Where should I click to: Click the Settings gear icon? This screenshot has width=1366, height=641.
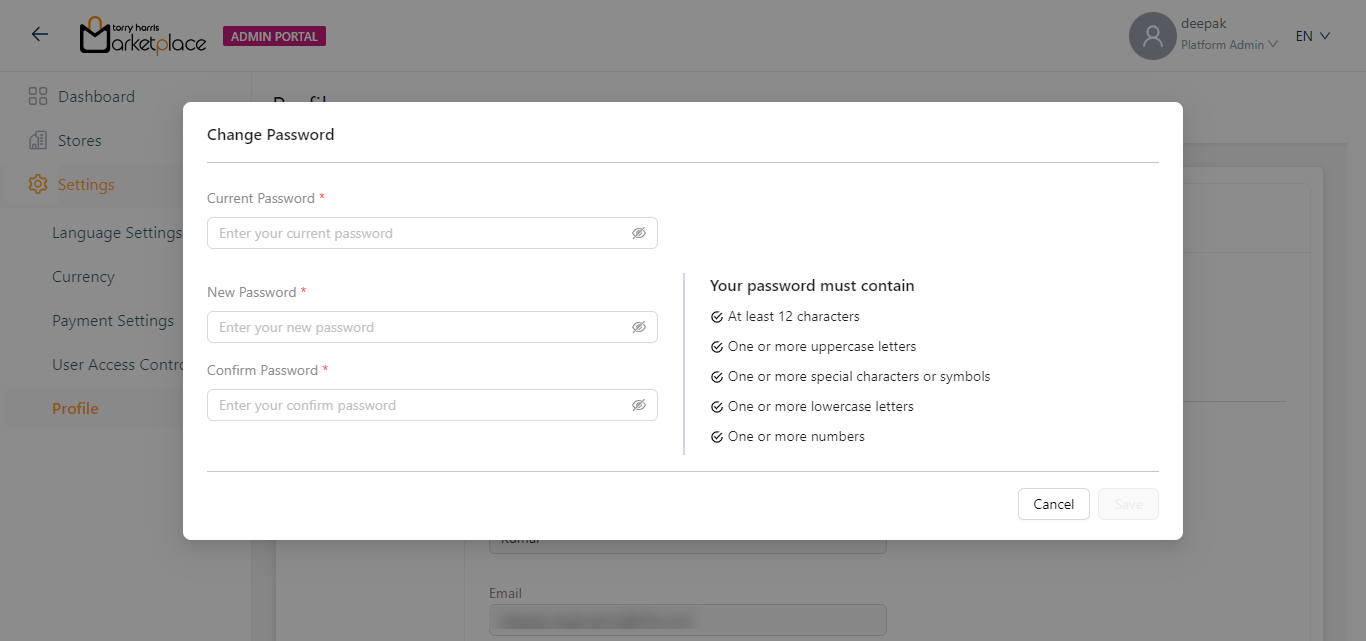pyautogui.click(x=38, y=185)
